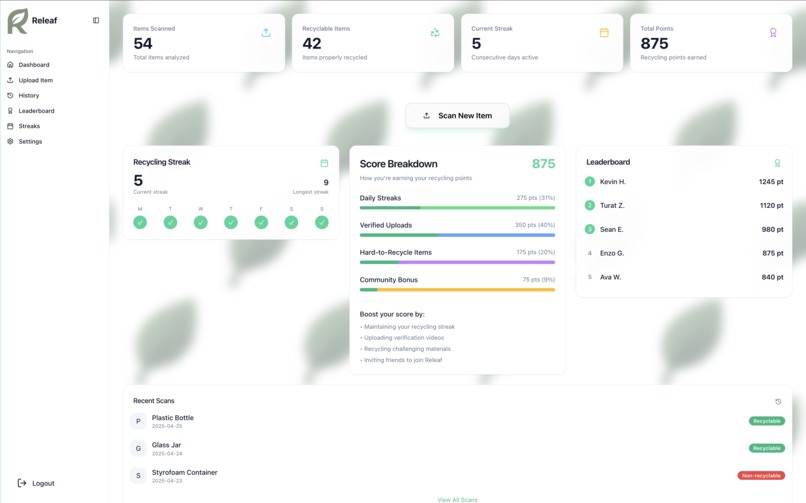Open the Plastic Bottle scan entry
Image resolution: width=806 pixels, height=503 pixels.
pyautogui.click(x=457, y=421)
